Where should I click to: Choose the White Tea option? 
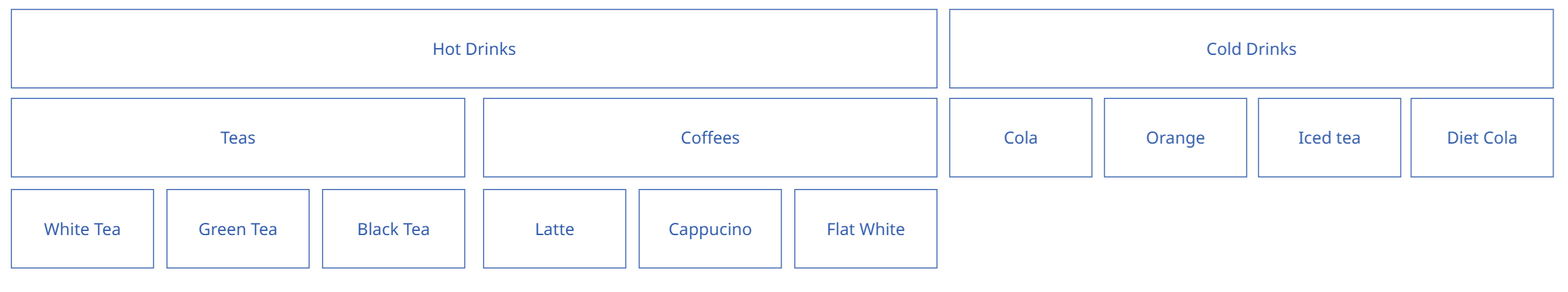[83, 229]
